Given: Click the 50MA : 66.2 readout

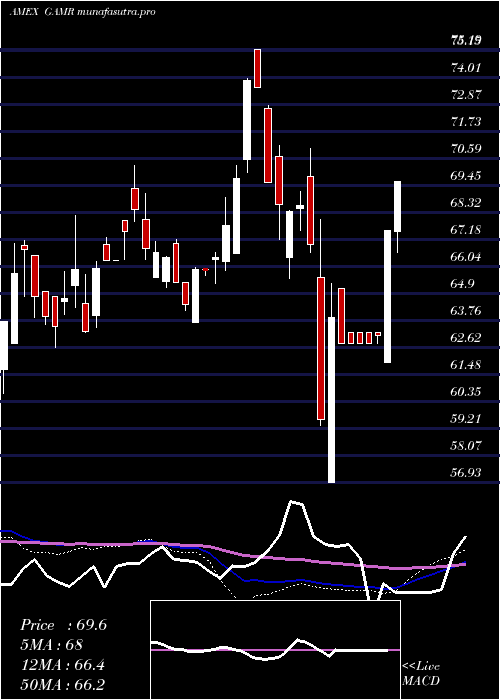Looking at the screenshot, I should click(x=62, y=684).
